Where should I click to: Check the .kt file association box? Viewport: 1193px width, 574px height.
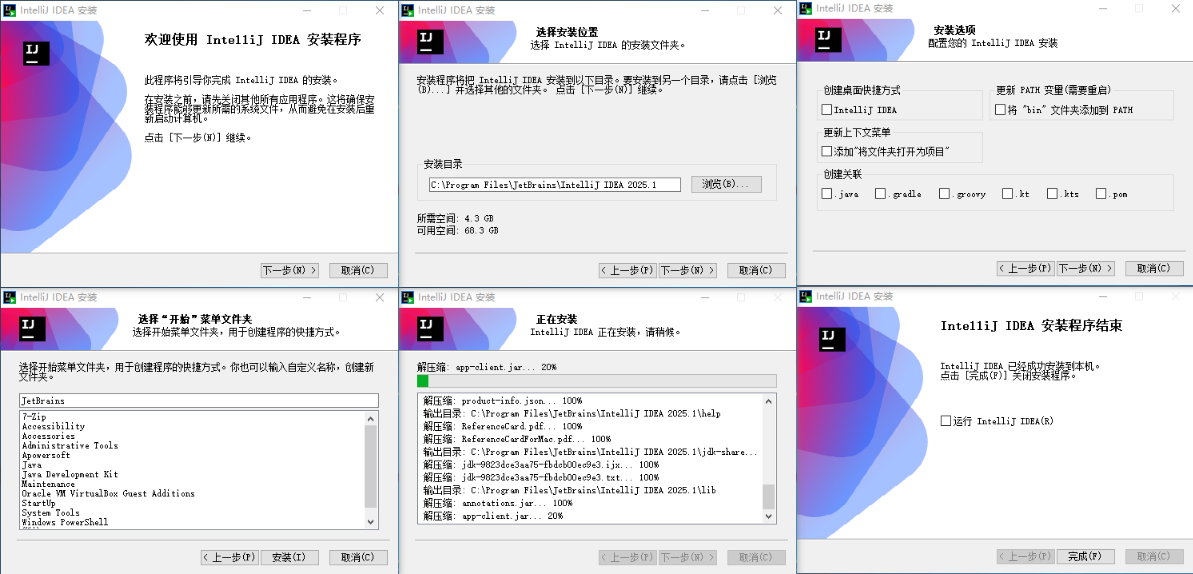[x=1007, y=194]
